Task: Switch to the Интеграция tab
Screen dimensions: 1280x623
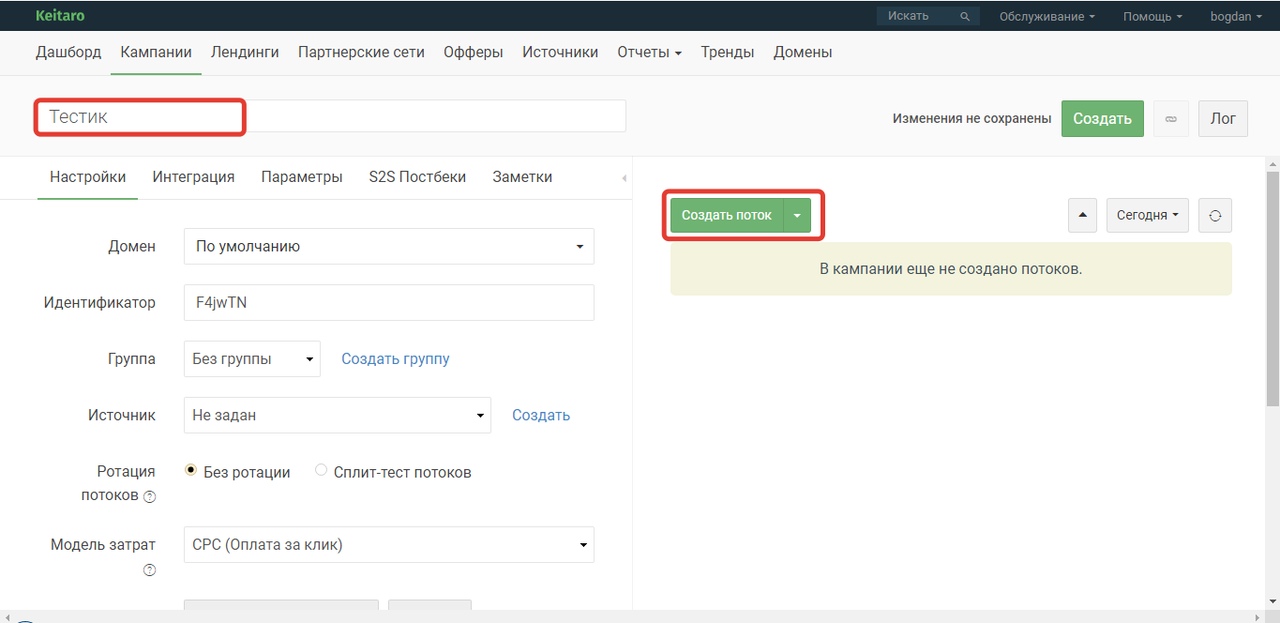Action: 194,177
